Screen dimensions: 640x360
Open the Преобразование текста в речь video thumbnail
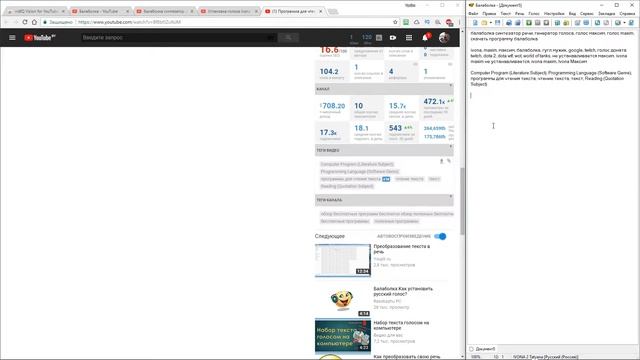coord(343,260)
